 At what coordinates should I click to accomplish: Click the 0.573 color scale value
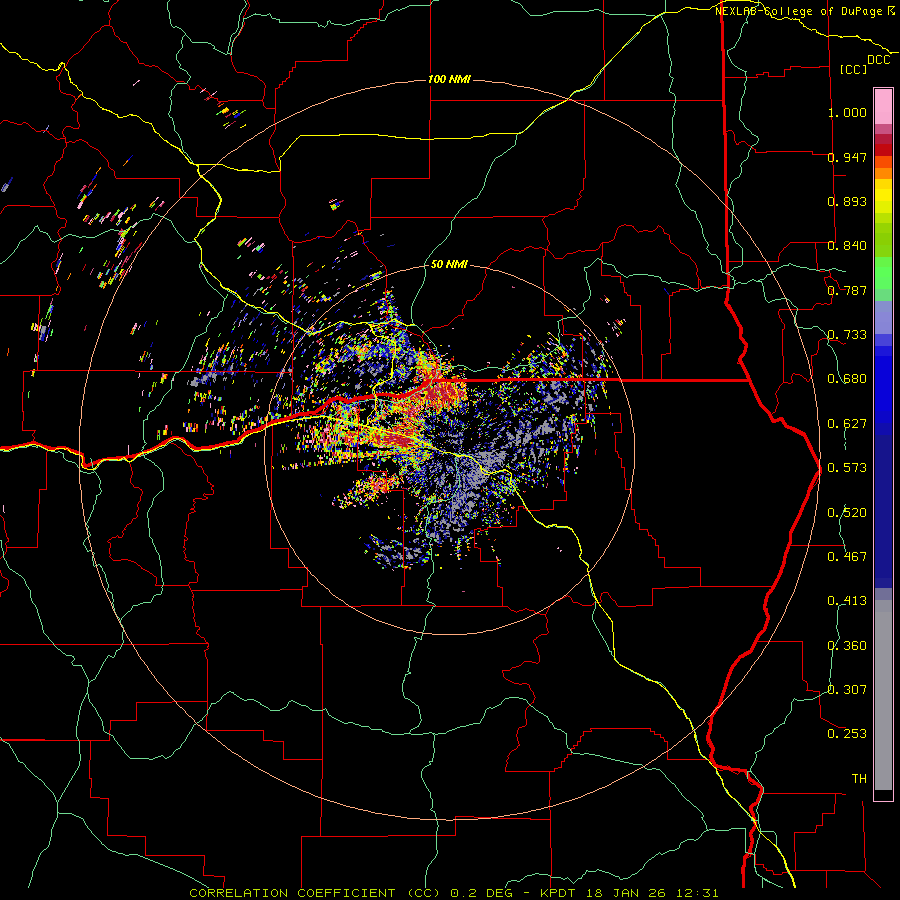click(847, 468)
